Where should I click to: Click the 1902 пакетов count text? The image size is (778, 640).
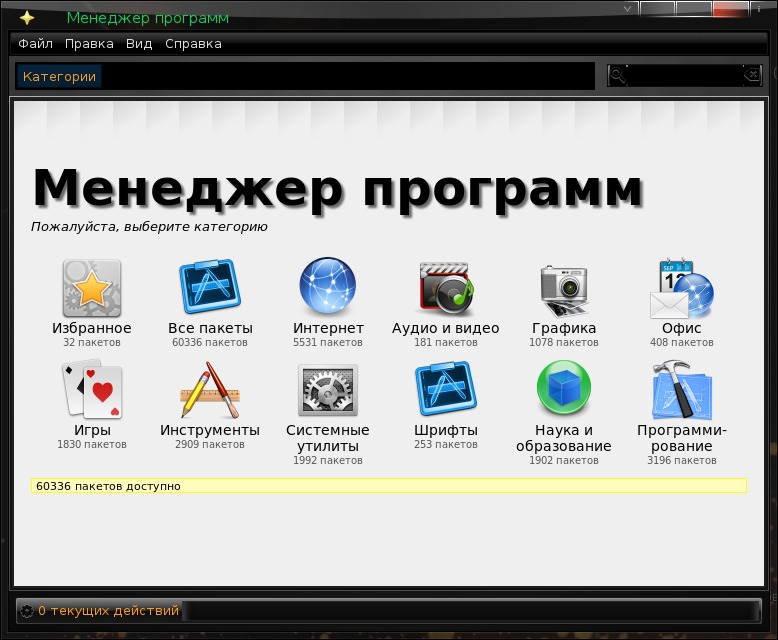point(564,460)
